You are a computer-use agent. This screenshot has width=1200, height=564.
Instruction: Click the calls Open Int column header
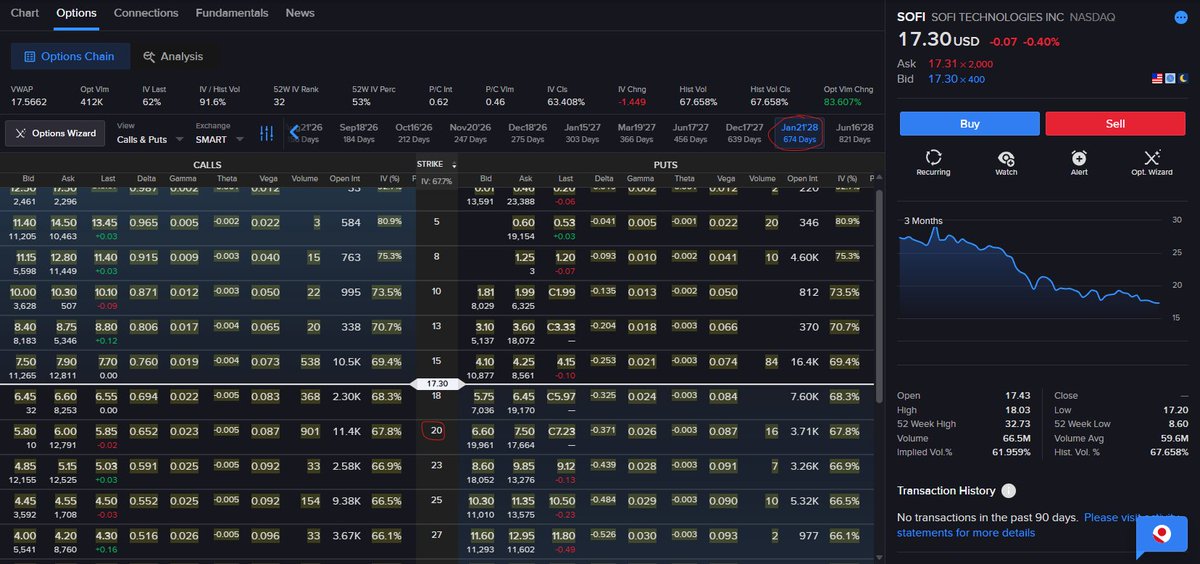coord(345,179)
